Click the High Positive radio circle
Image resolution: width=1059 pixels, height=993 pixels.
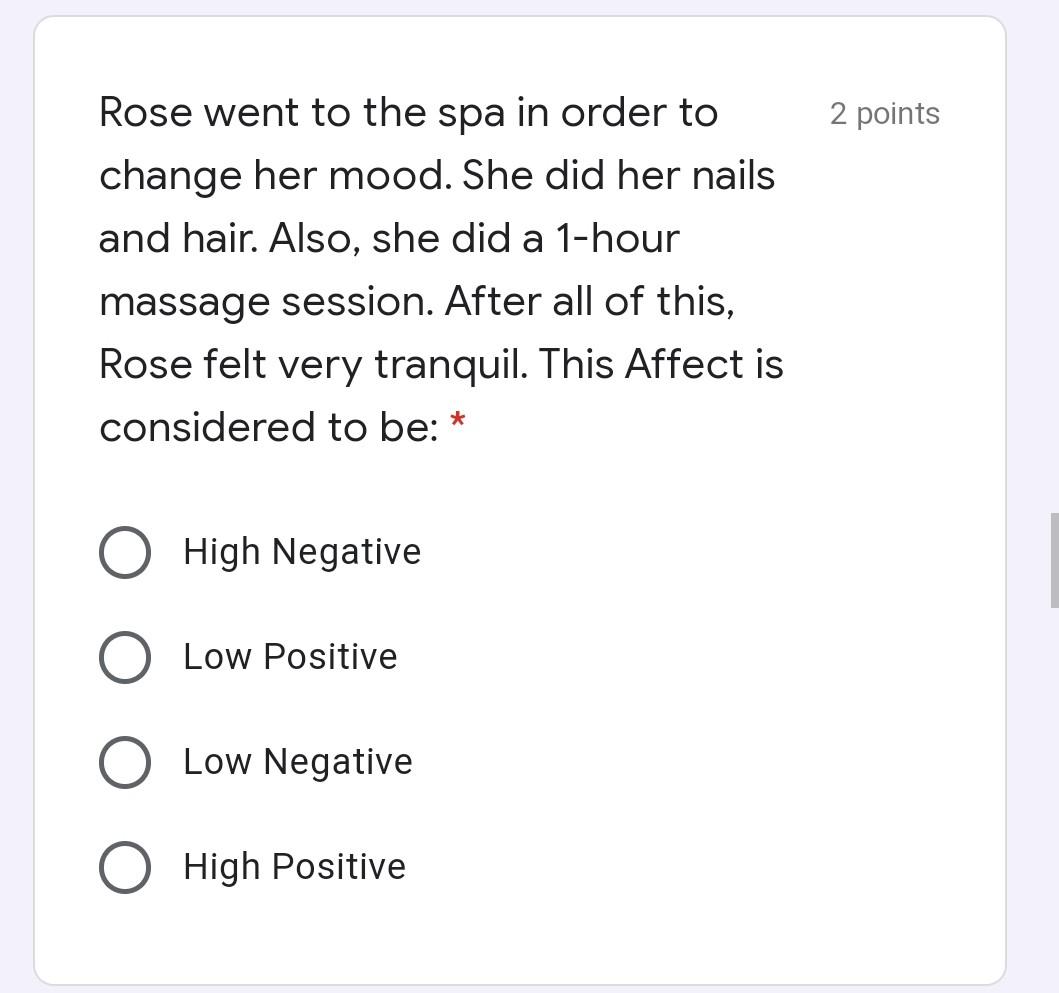pyautogui.click(x=124, y=867)
